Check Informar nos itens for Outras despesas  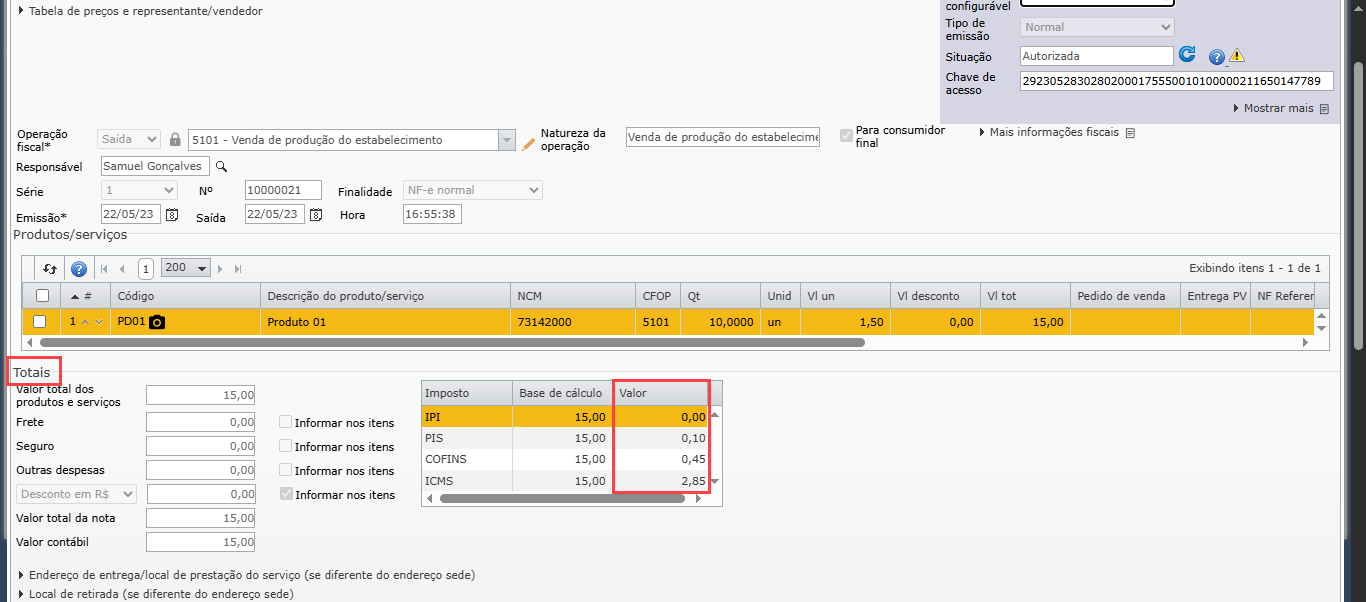pyautogui.click(x=286, y=470)
